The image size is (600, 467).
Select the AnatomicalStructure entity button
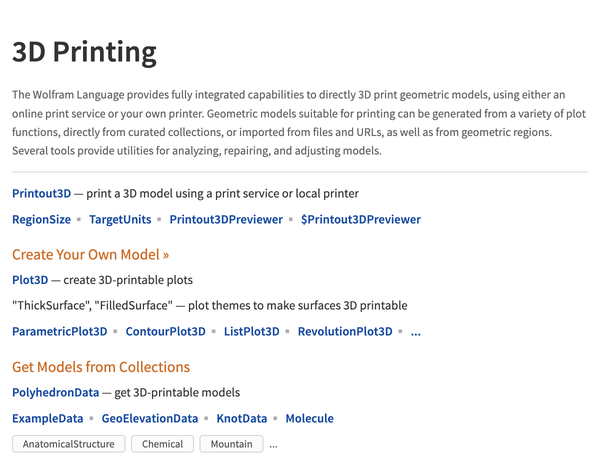(68, 444)
